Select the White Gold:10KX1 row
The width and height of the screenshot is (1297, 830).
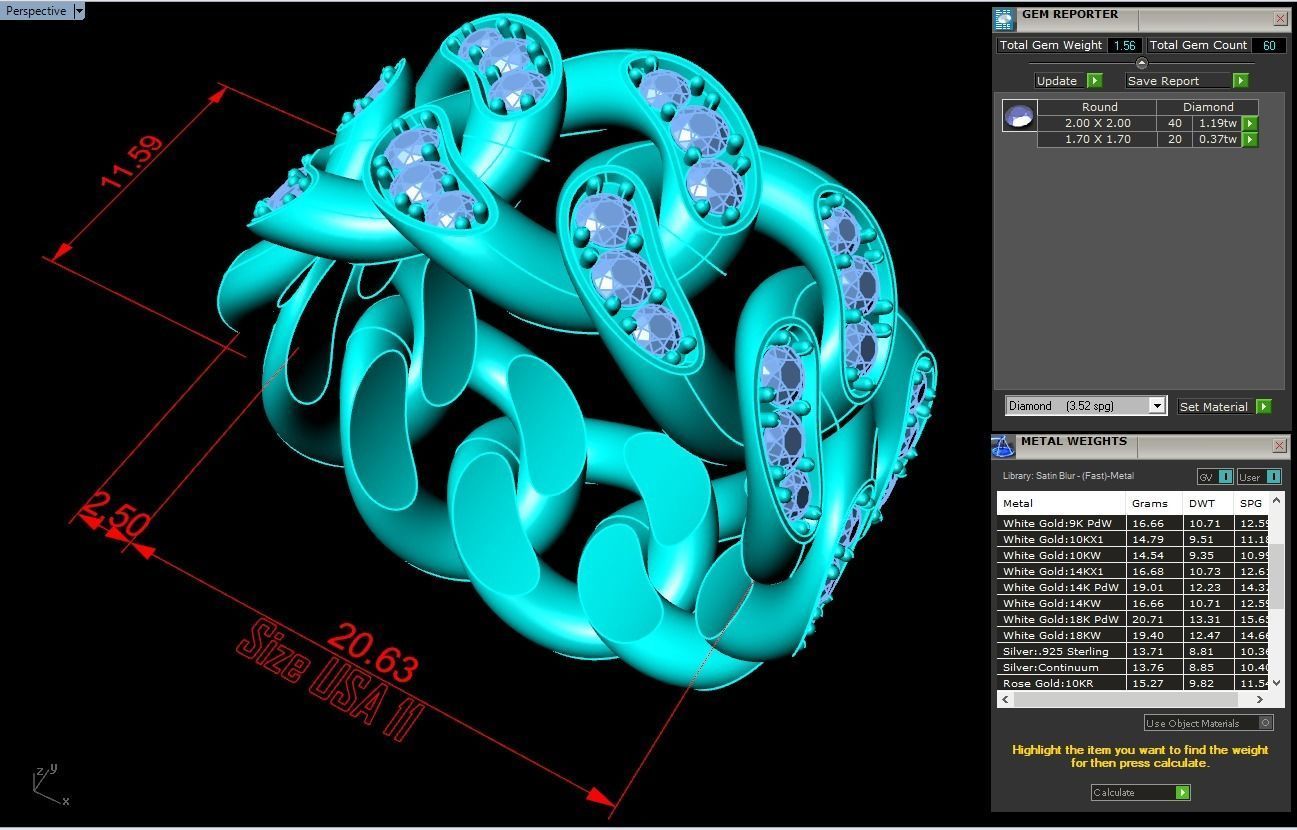[x=1133, y=539]
